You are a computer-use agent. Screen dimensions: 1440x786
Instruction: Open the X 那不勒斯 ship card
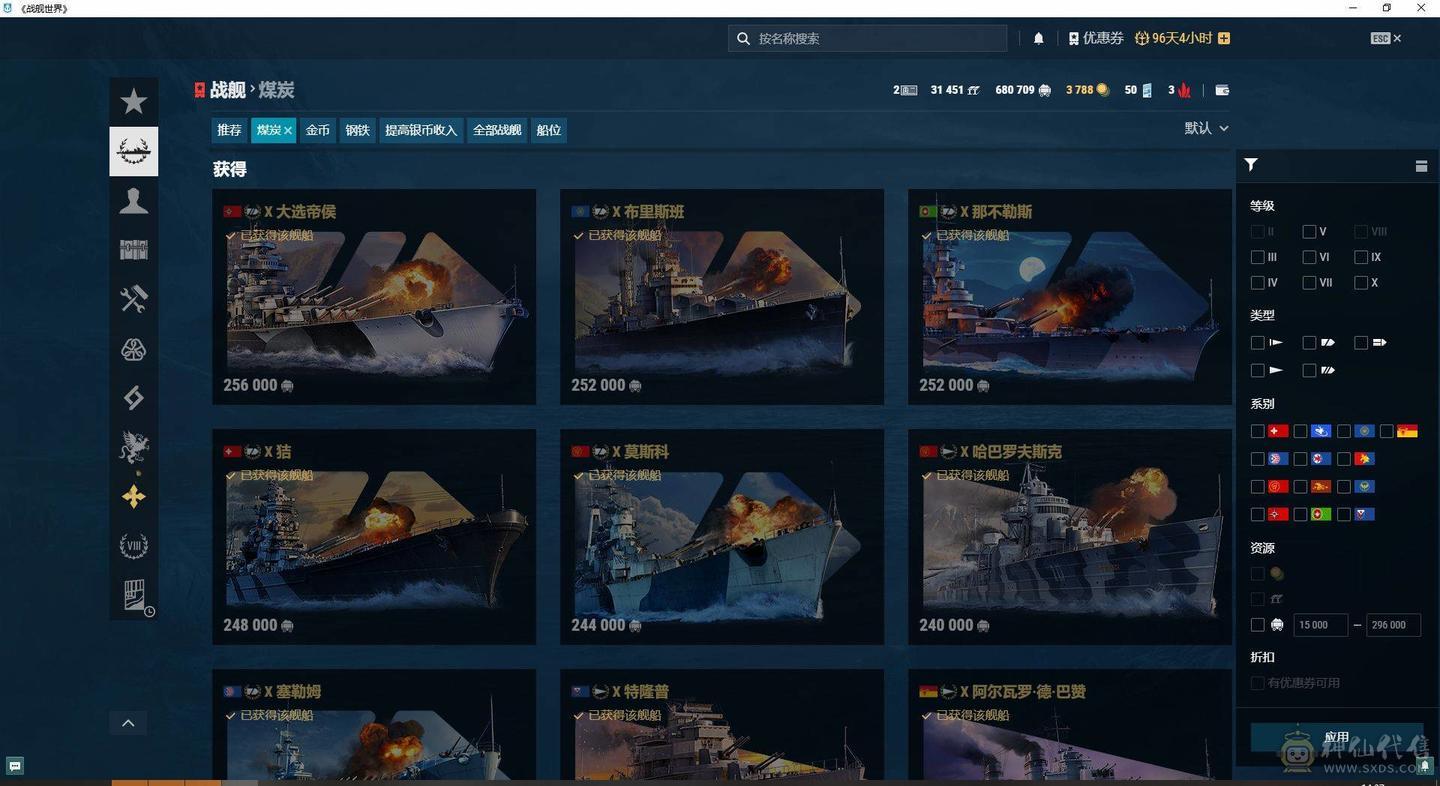click(x=1069, y=297)
